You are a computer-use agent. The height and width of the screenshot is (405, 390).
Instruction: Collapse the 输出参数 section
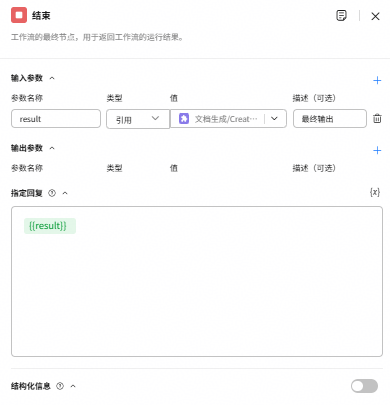click(x=52, y=148)
